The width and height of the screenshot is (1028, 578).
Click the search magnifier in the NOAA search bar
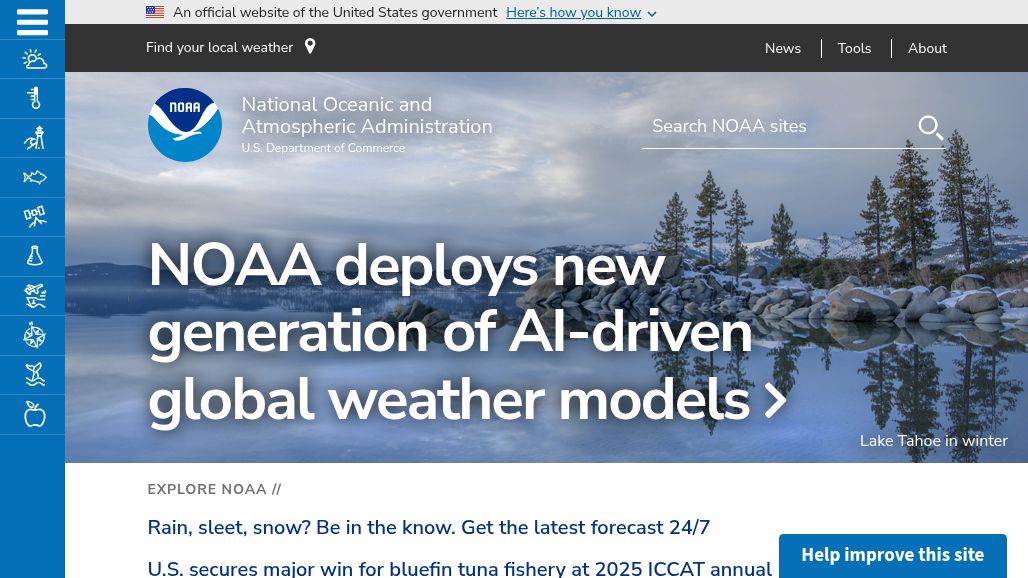click(930, 127)
